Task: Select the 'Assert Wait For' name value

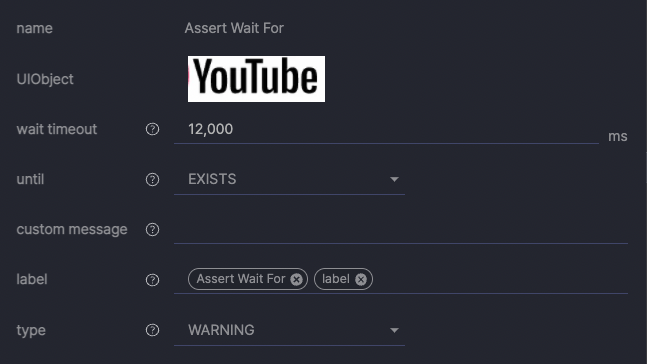Action: point(234,28)
